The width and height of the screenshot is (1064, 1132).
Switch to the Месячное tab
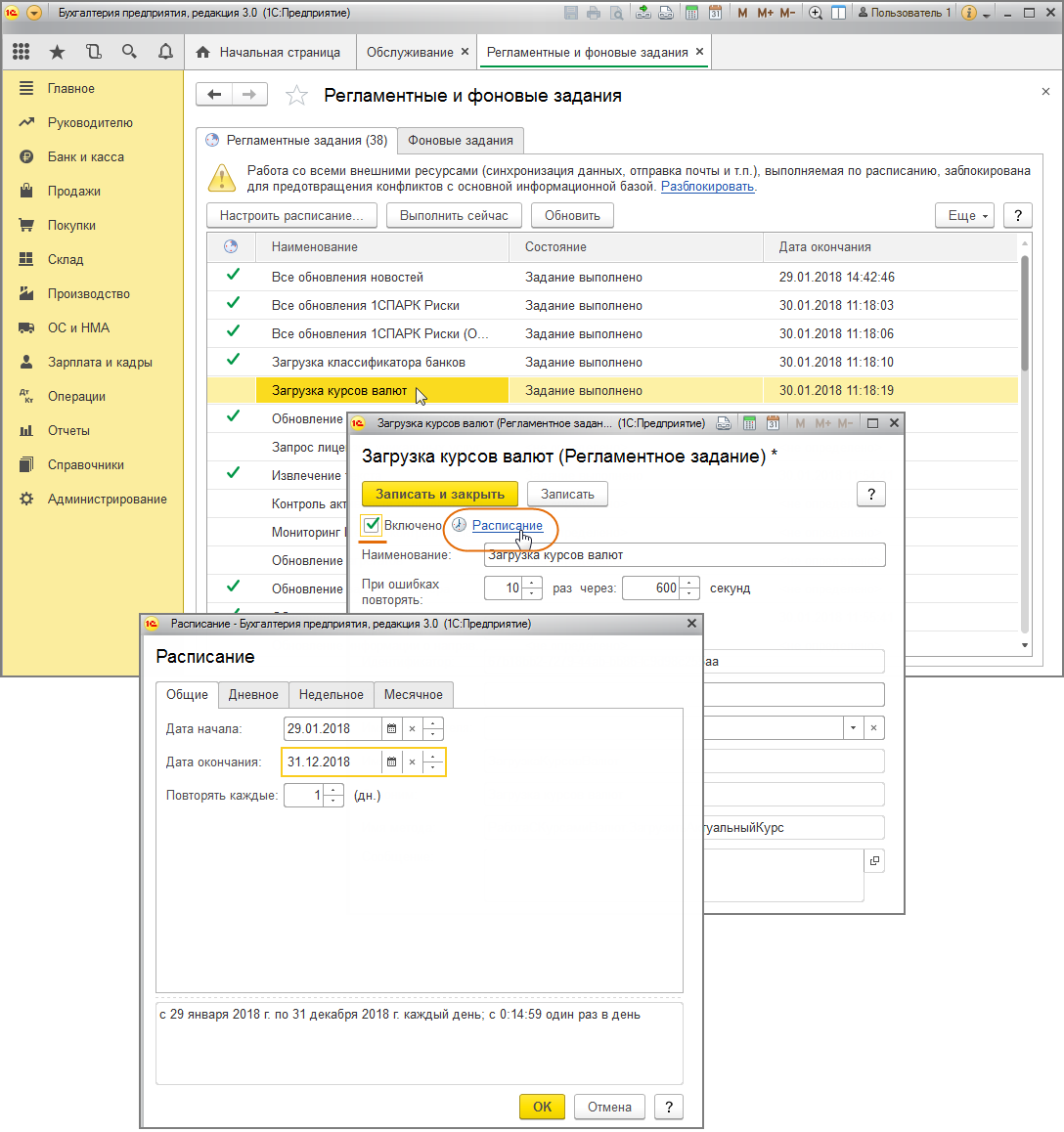[413, 694]
